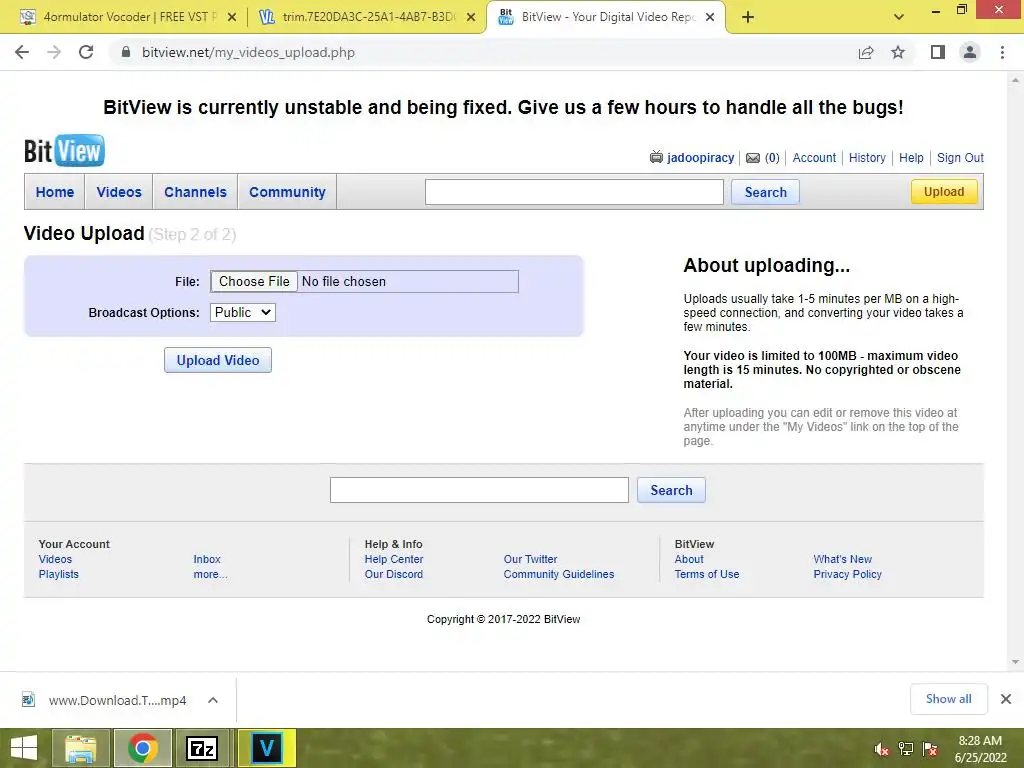This screenshot has height=768, width=1024.
Task: Close the downloads bar
Action: (x=1006, y=699)
